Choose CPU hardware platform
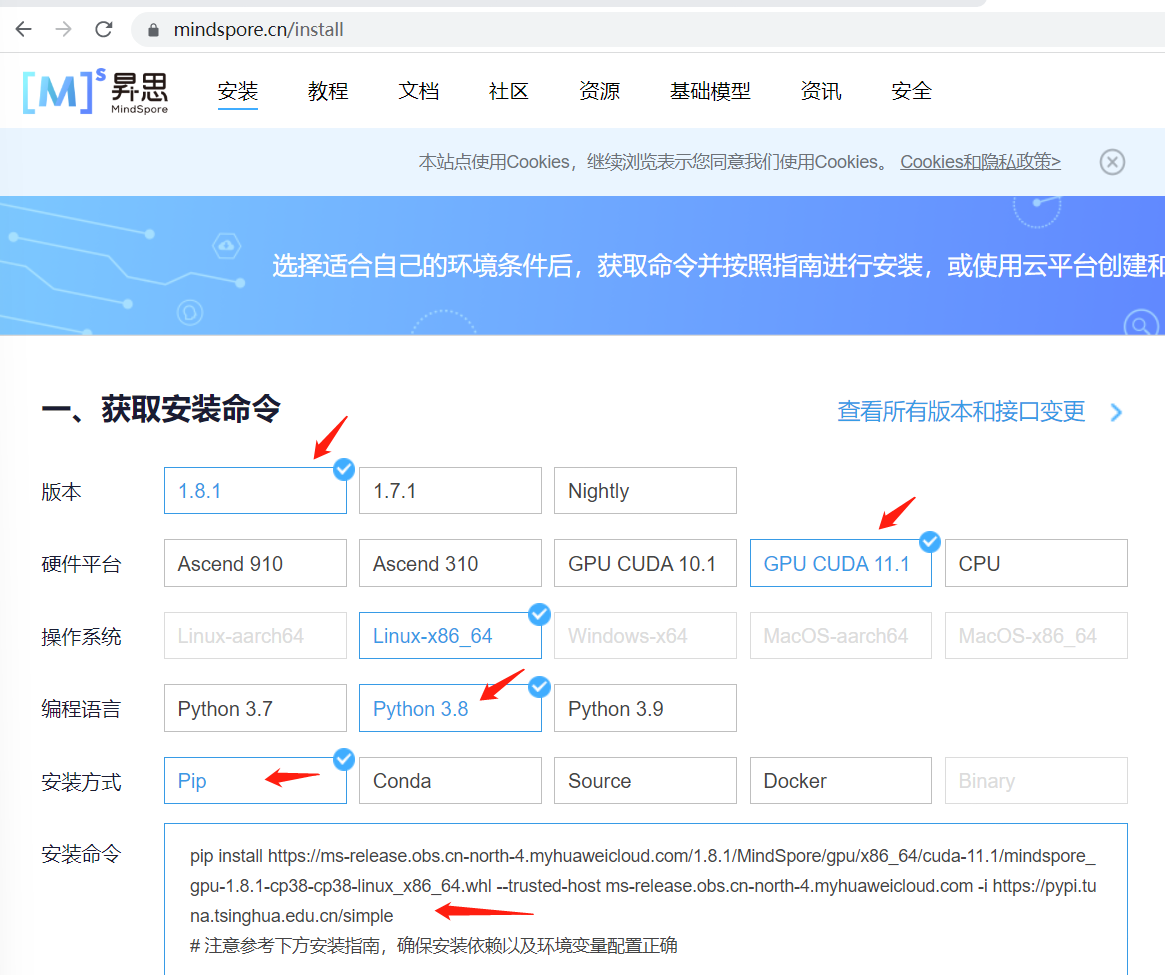Image resolution: width=1165 pixels, height=975 pixels. pyautogui.click(x=1036, y=563)
